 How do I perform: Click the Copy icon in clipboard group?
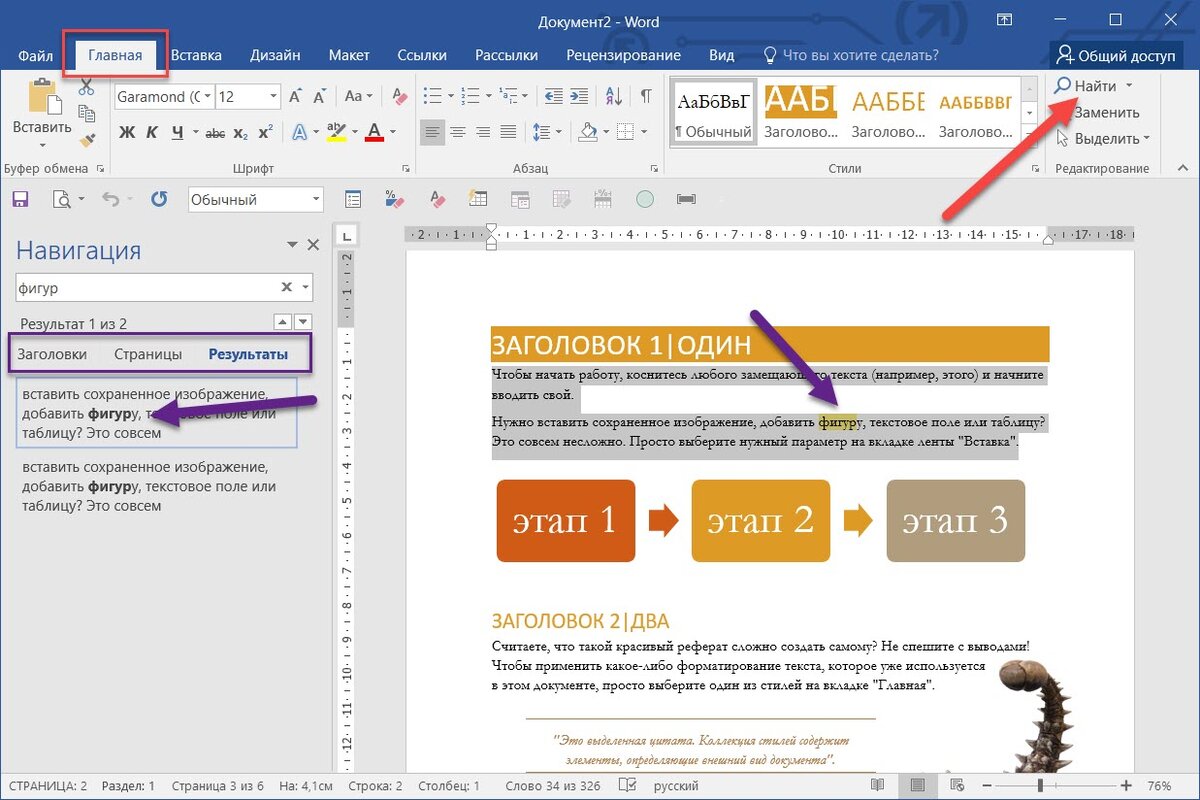pos(86,113)
